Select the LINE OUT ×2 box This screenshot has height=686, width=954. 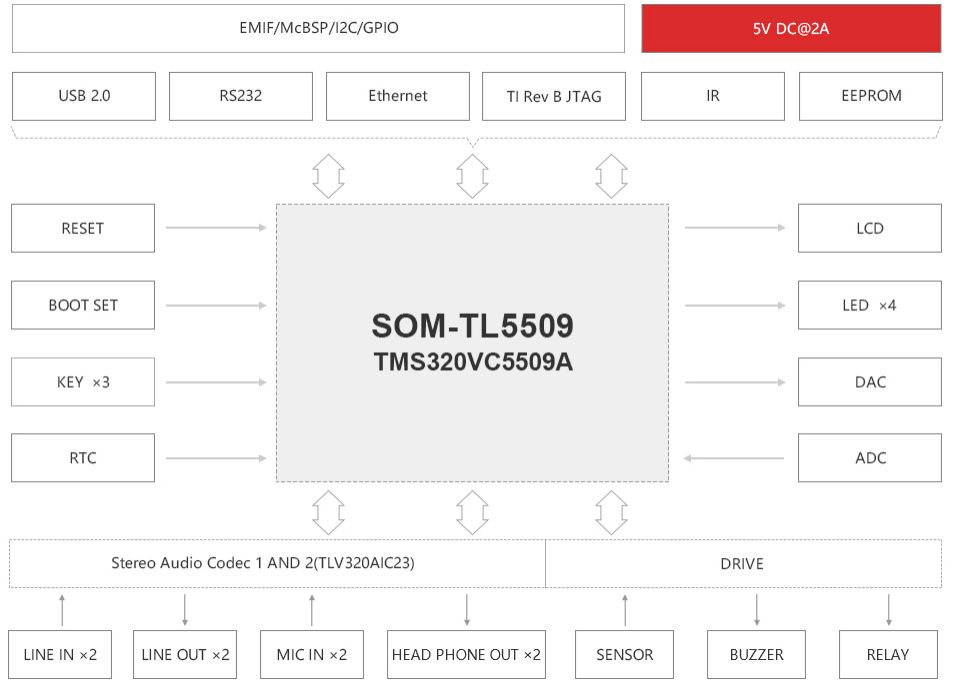coord(185,654)
